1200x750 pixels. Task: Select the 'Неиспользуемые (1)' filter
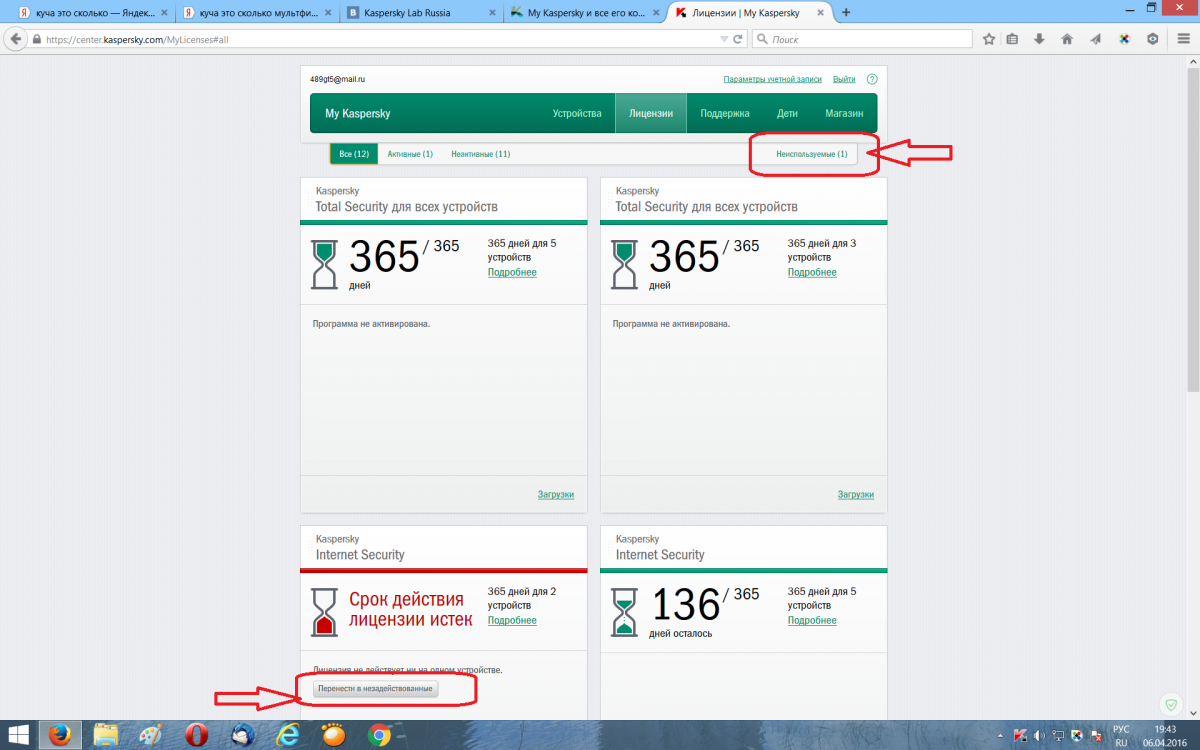click(812, 154)
